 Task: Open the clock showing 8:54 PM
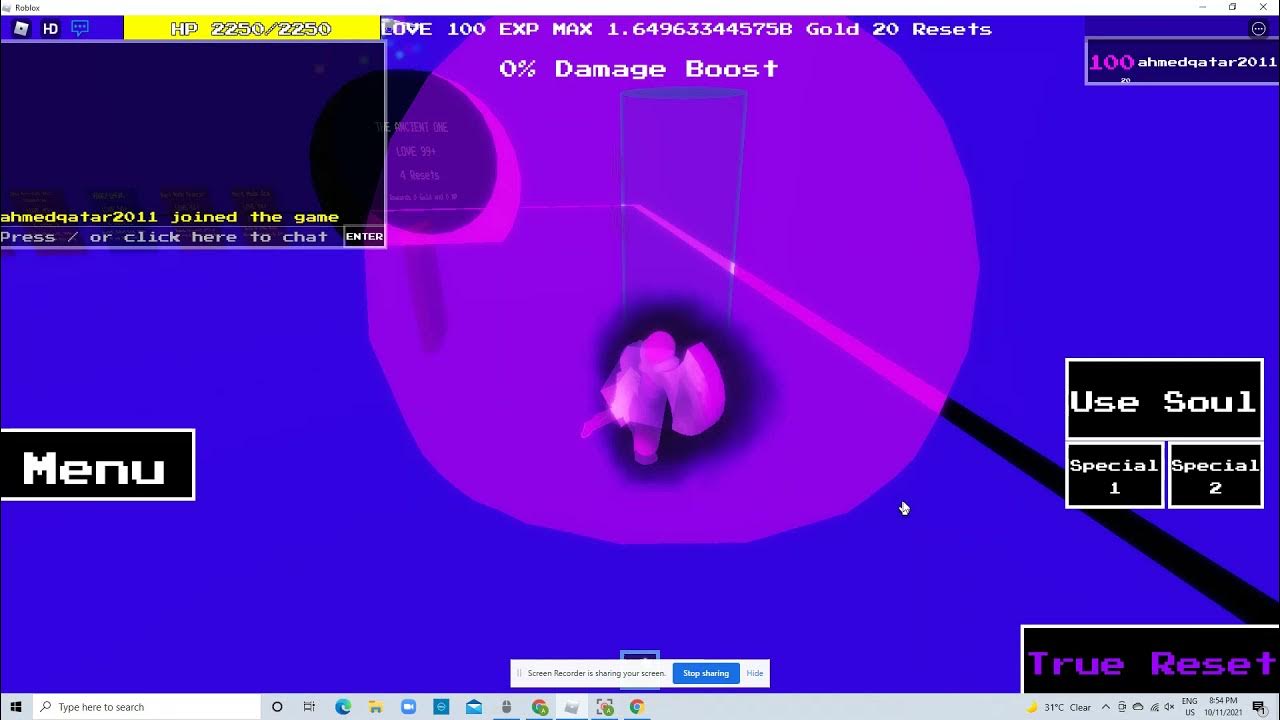(x=1224, y=707)
